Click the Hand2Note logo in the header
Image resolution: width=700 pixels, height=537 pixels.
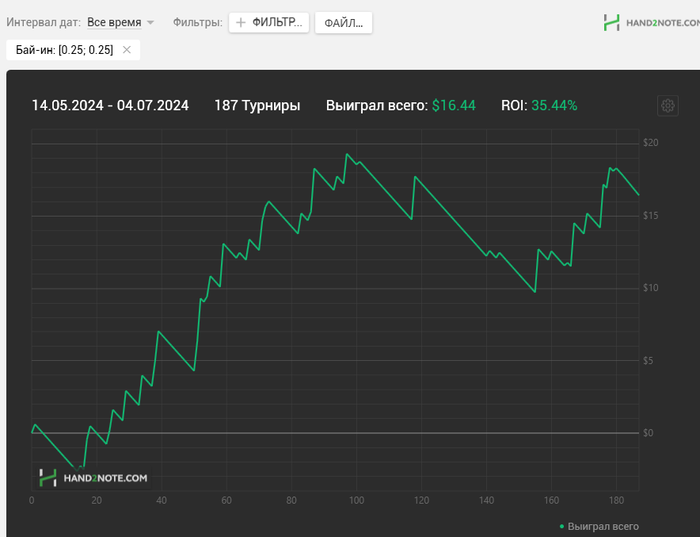(652, 23)
